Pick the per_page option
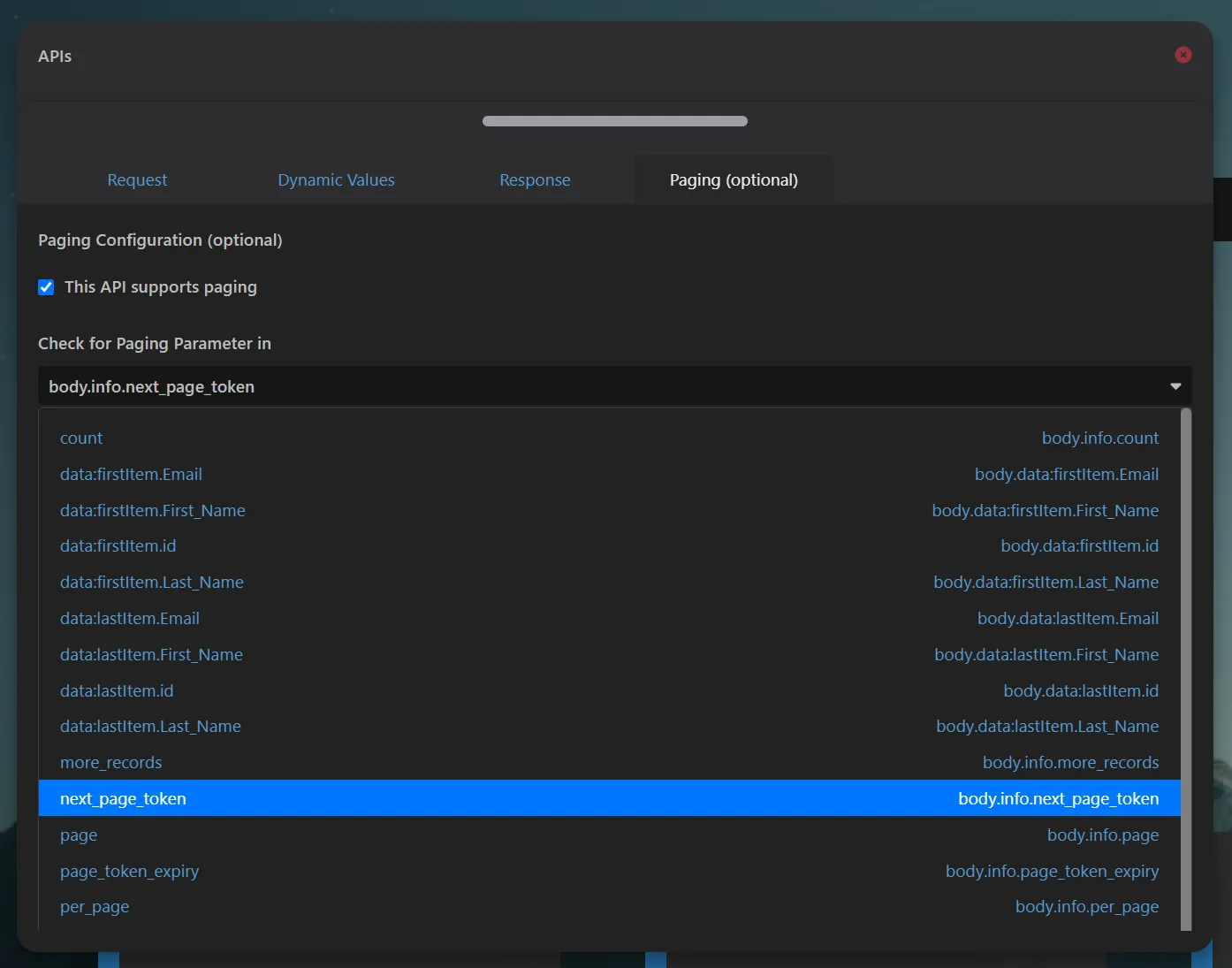Image resolution: width=1232 pixels, height=968 pixels. point(610,907)
